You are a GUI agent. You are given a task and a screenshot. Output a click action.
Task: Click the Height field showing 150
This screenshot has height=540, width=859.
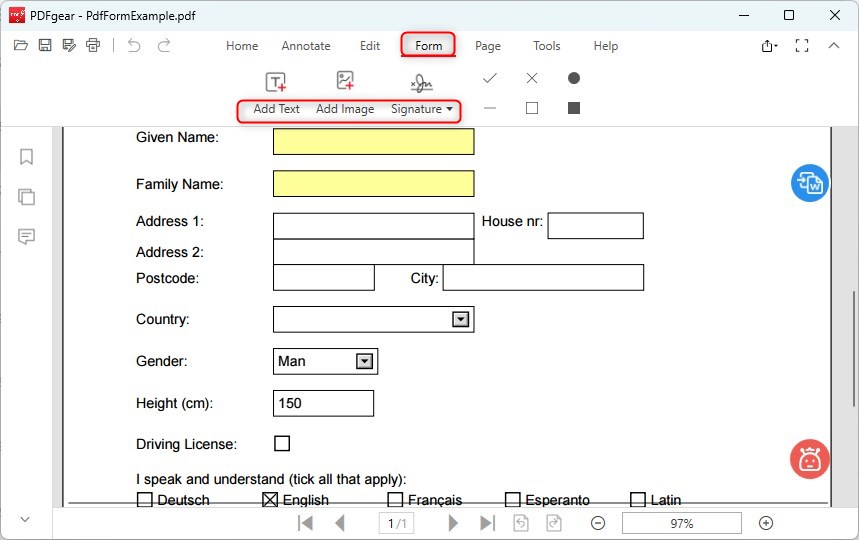pyautogui.click(x=323, y=404)
